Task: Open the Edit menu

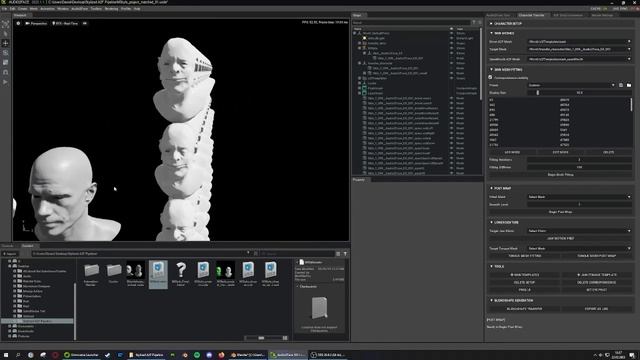Action: coord(13,9)
